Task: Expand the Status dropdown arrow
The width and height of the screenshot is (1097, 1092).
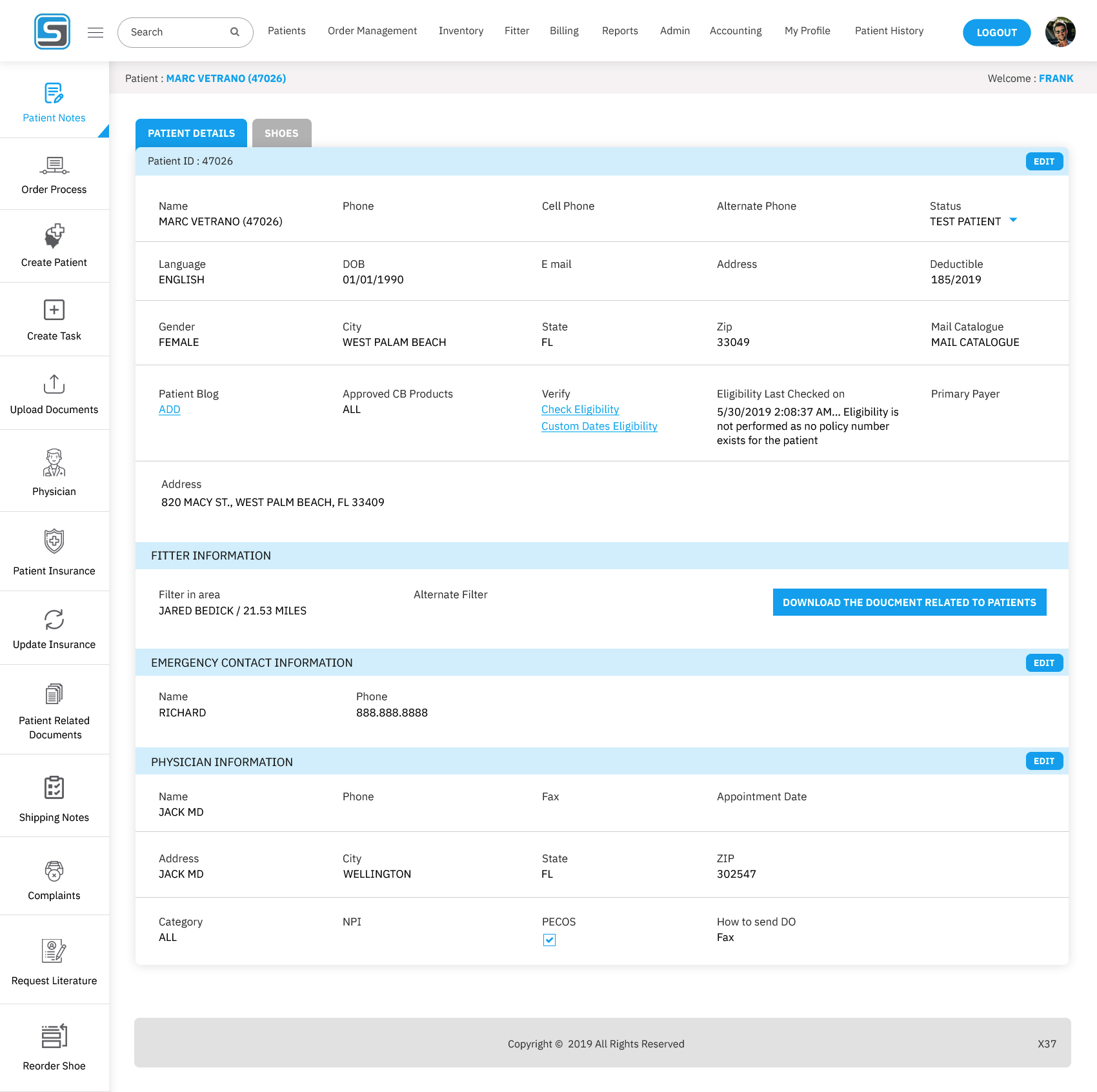Action: (x=1013, y=221)
